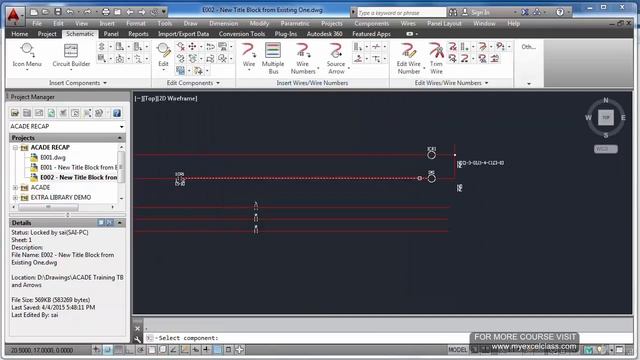Open the Conversion Tools ribbon tab
Screen dimensions: 640x360
click(x=242, y=34)
